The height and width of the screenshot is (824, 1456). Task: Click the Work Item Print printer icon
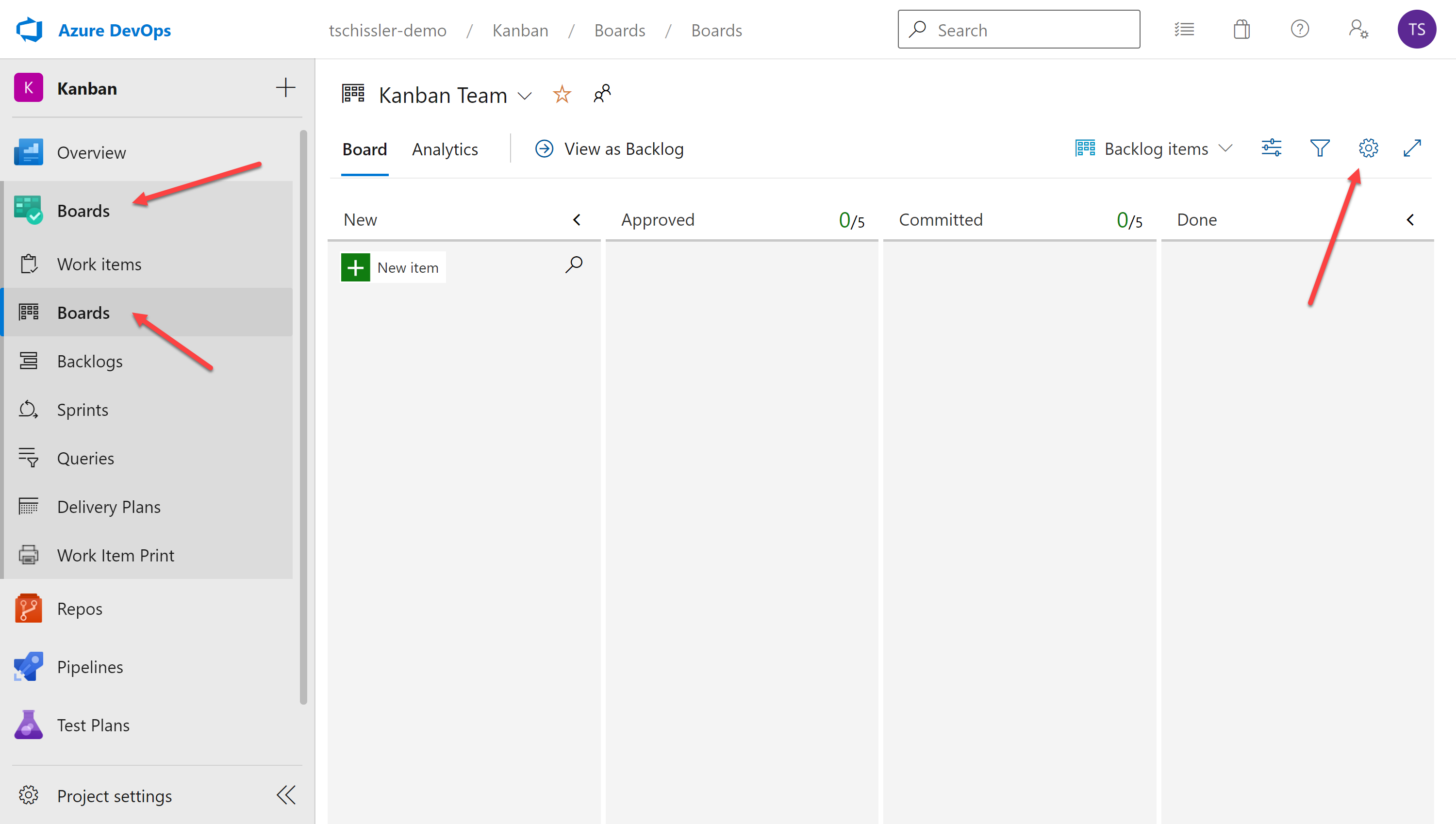(x=28, y=555)
